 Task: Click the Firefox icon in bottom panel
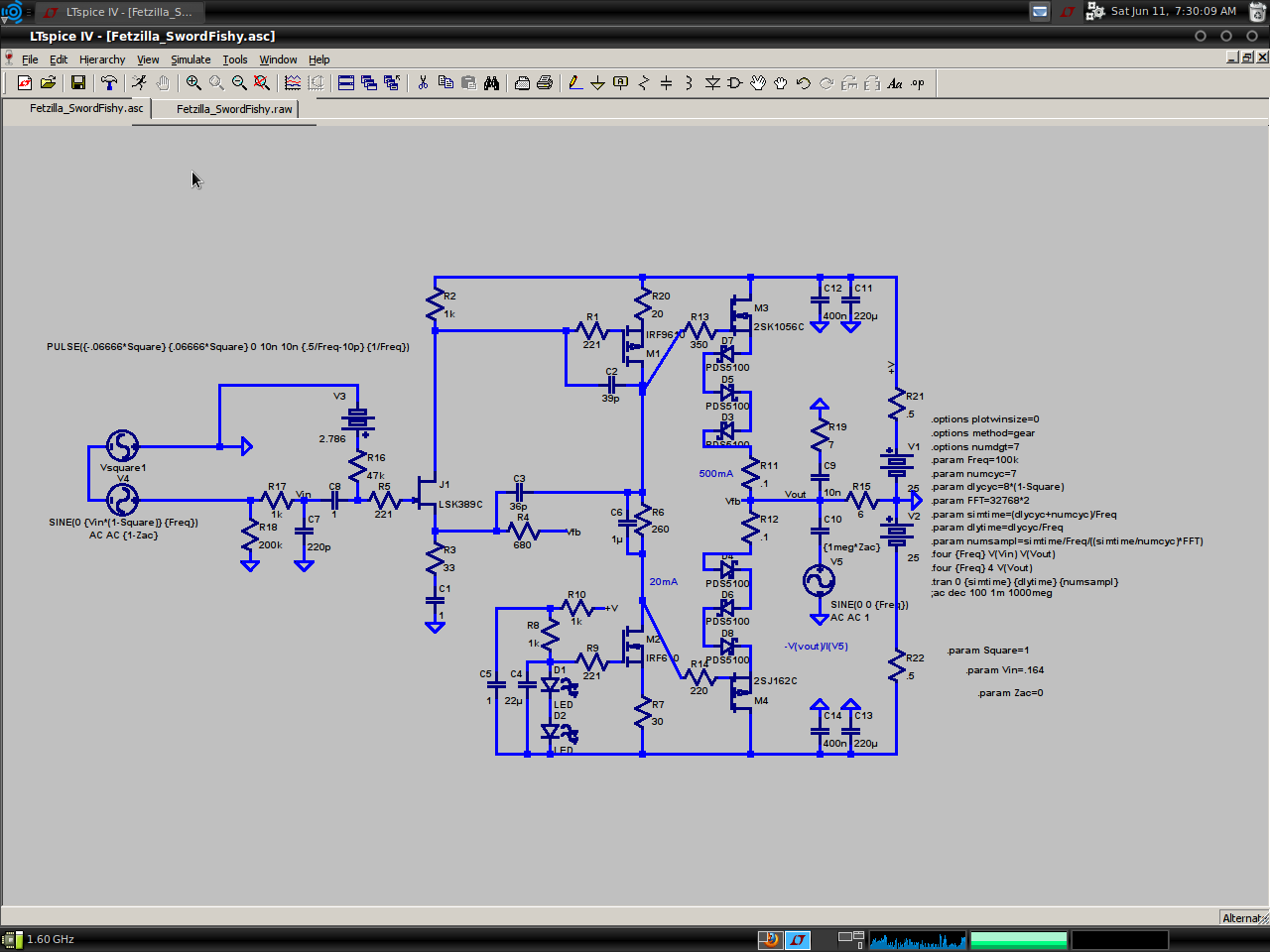point(769,939)
